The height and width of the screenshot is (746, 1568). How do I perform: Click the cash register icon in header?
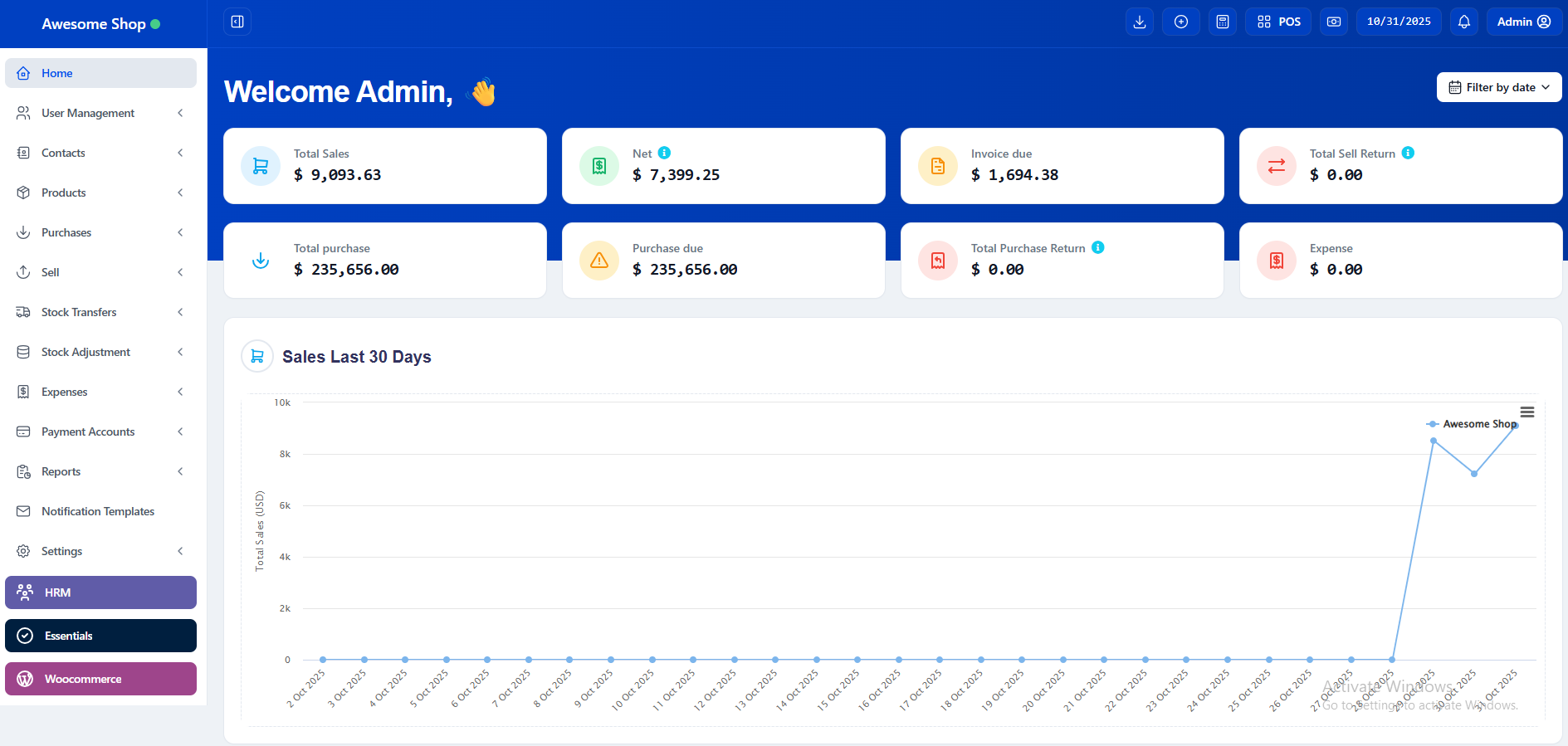tap(1334, 22)
